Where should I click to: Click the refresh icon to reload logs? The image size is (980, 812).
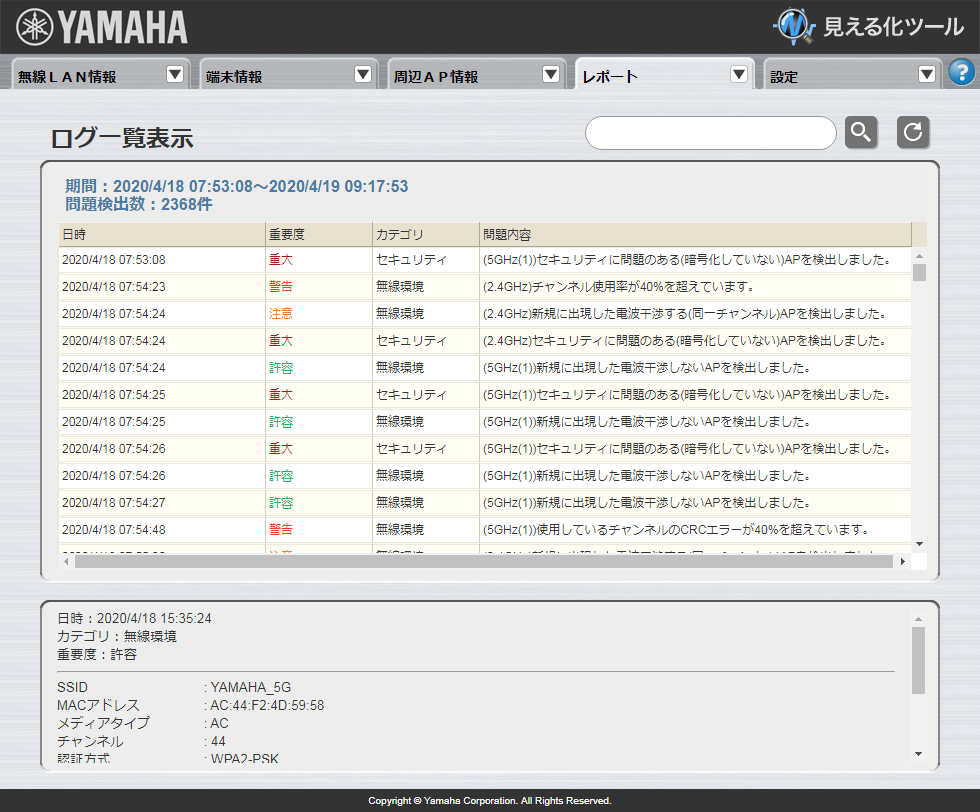912,132
